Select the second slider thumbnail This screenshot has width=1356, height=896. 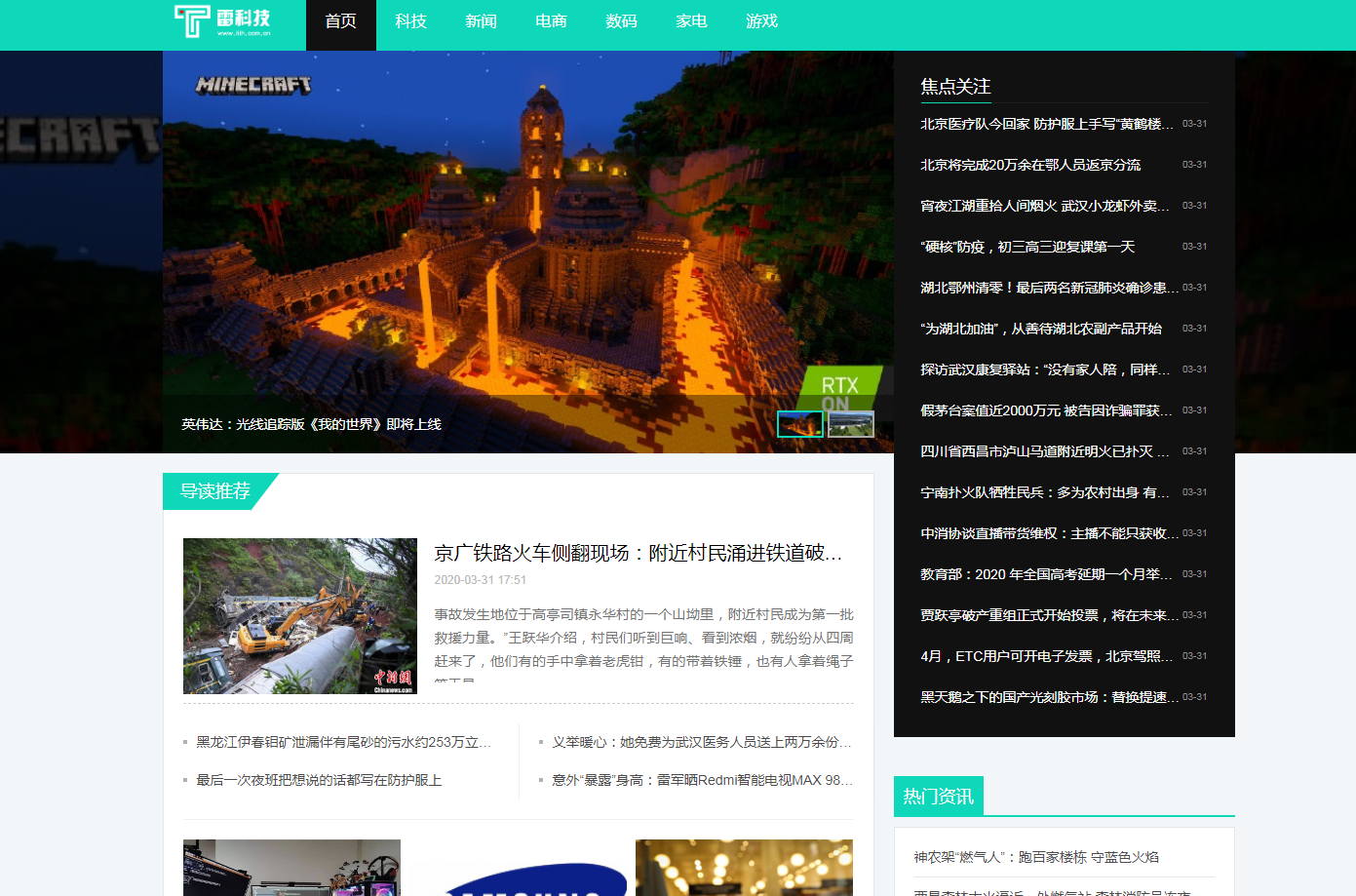pyautogui.click(x=851, y=424)
